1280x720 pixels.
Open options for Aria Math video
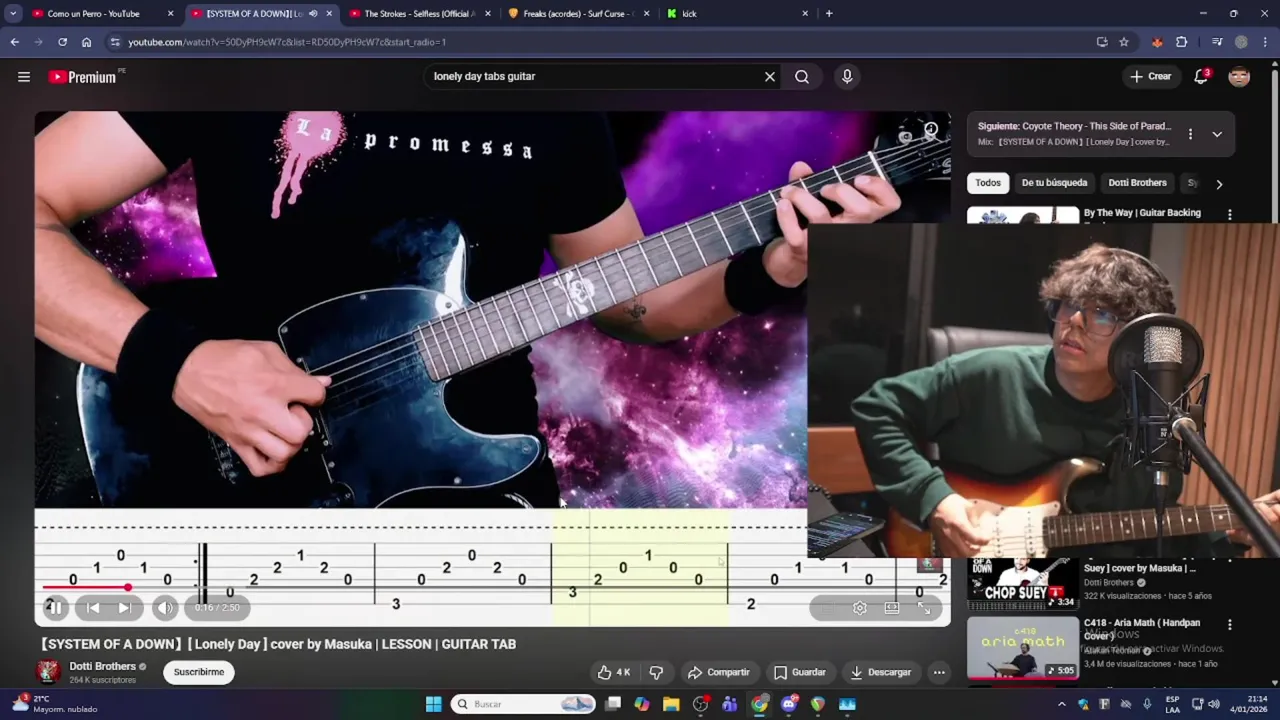[1230, 625]
